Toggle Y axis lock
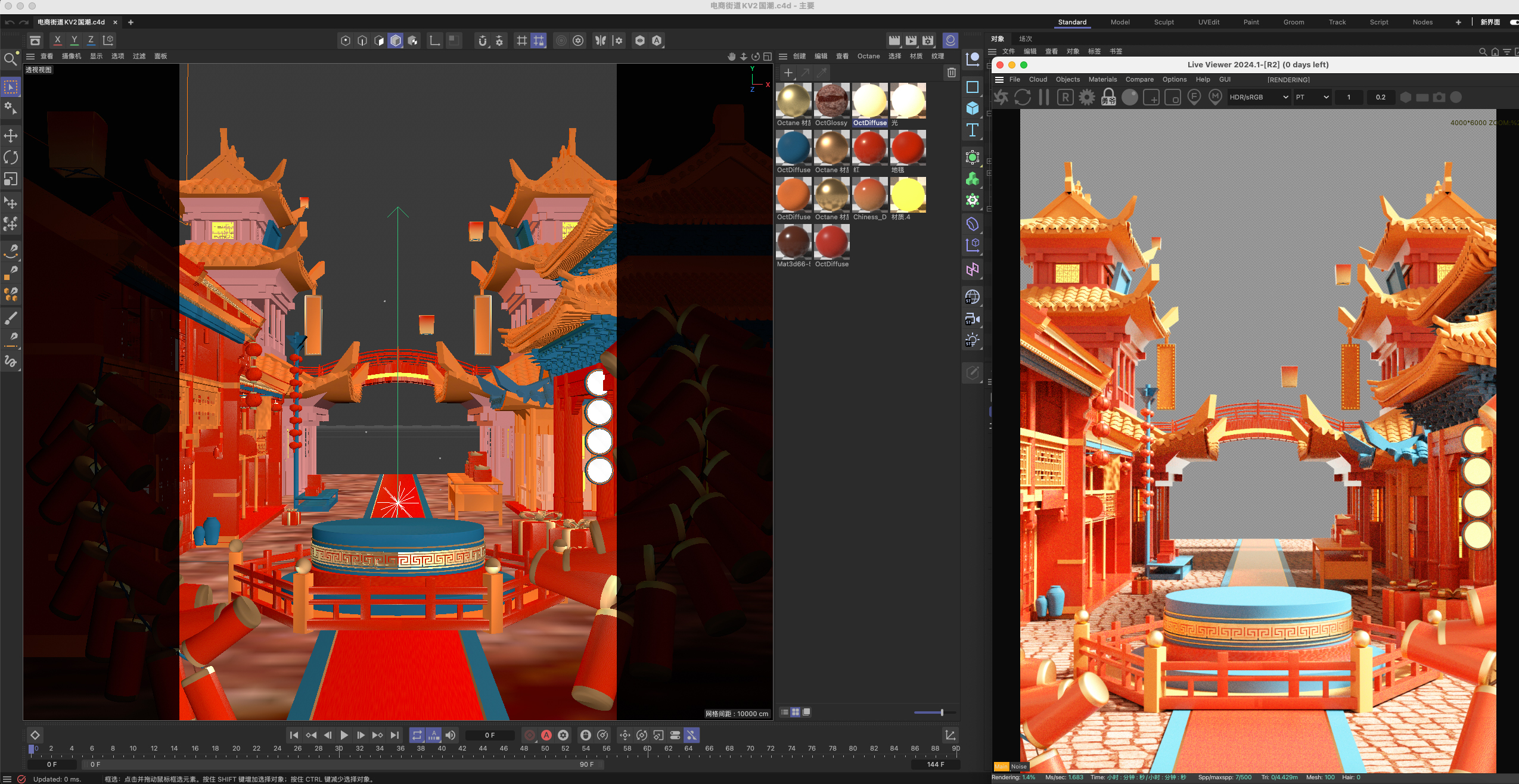 pos(74,40)
